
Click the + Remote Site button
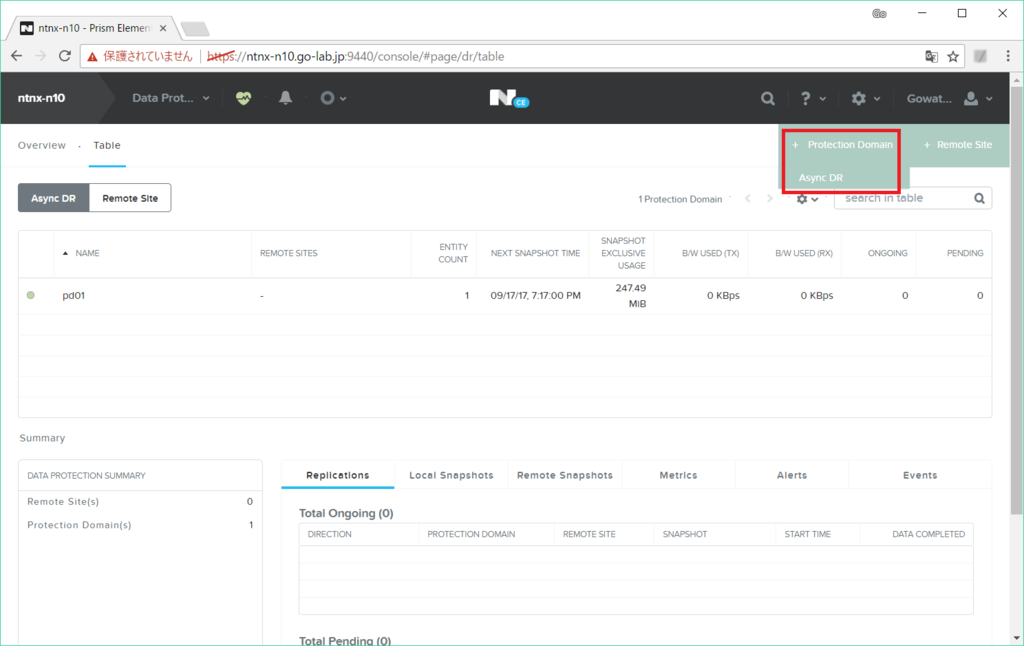[957, 144]
